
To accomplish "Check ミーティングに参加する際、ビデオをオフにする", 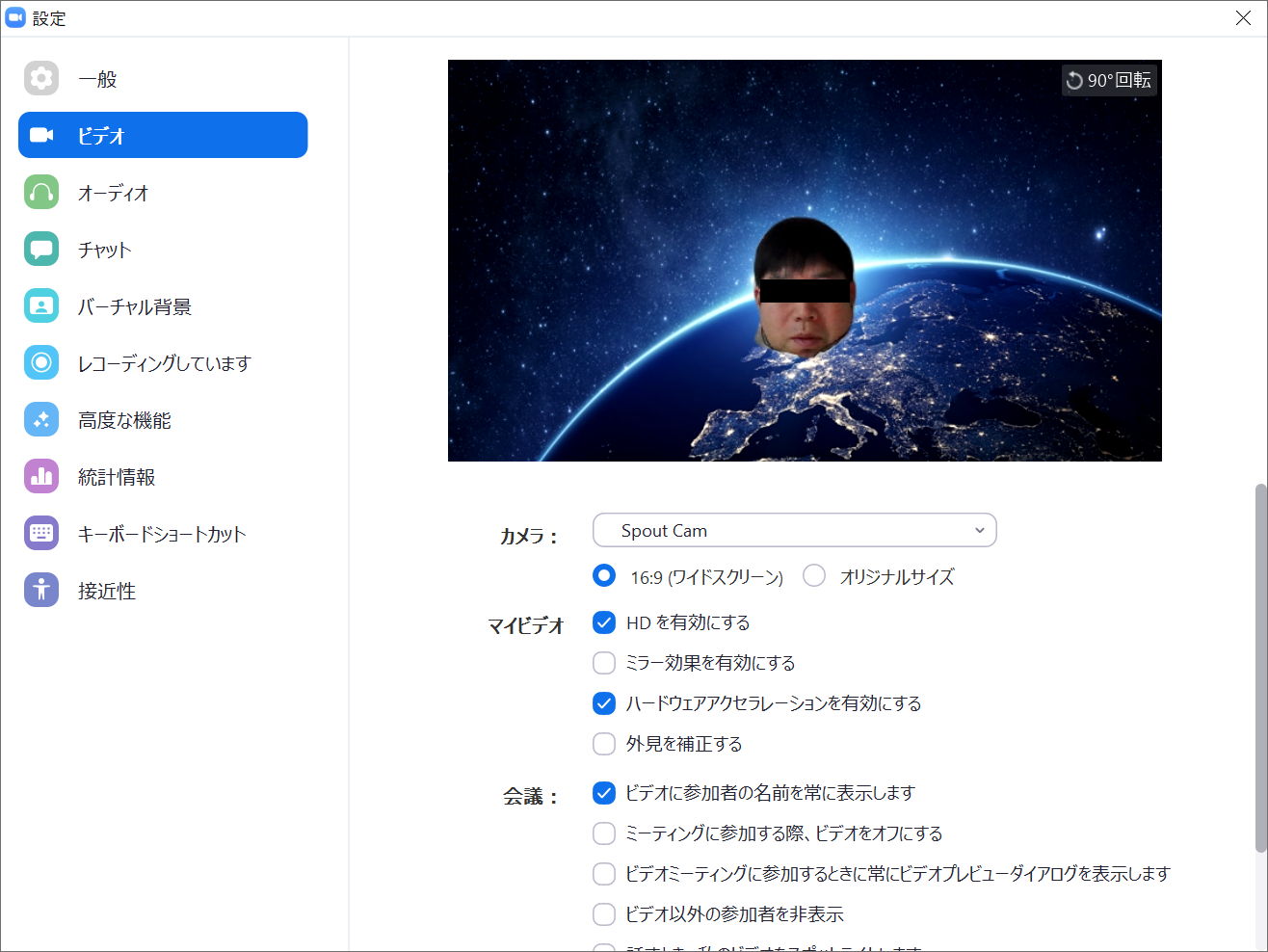I will [x=604, y=833].
